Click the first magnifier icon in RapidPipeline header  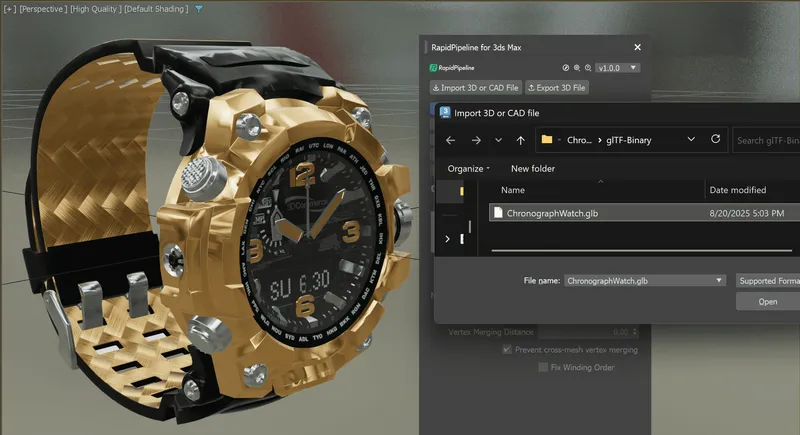tap(576, 68)
